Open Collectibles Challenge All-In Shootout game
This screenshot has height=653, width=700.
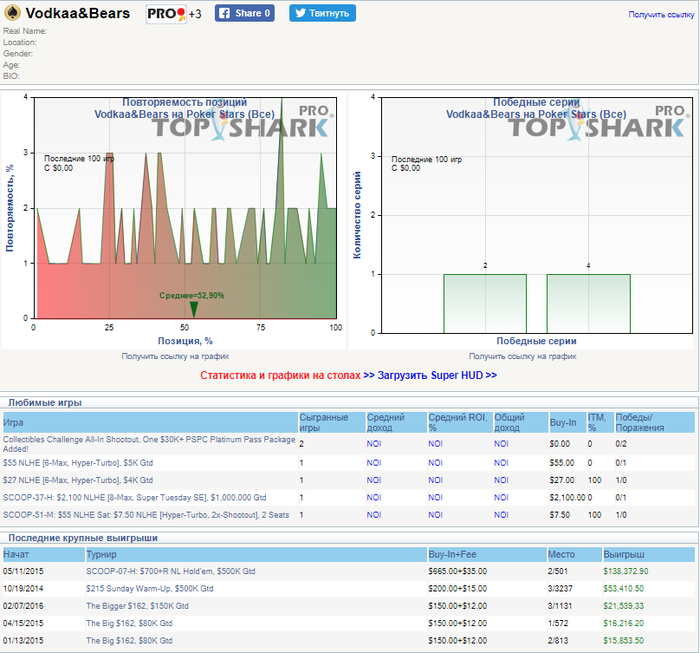(149, 444)
